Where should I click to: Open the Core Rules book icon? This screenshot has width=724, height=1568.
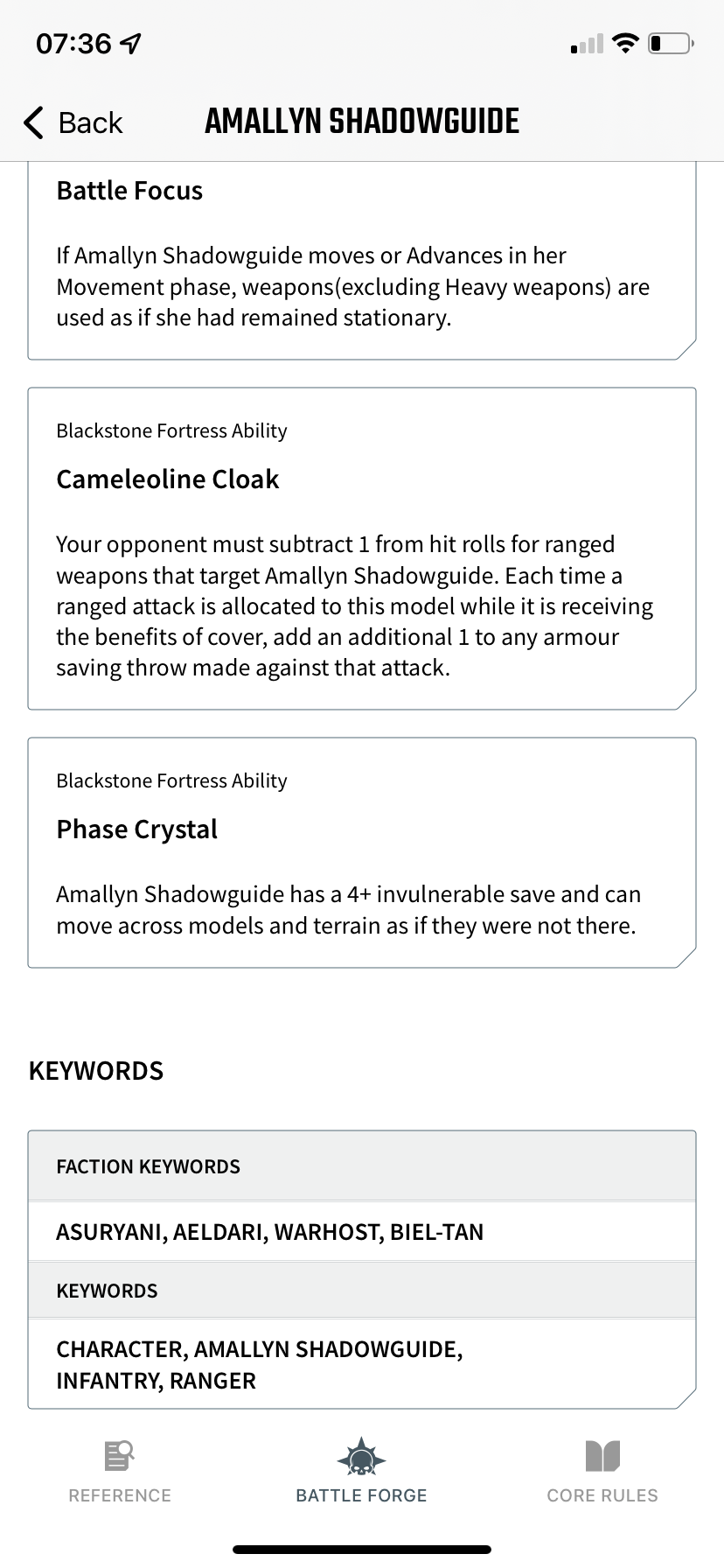[602, 1455]
